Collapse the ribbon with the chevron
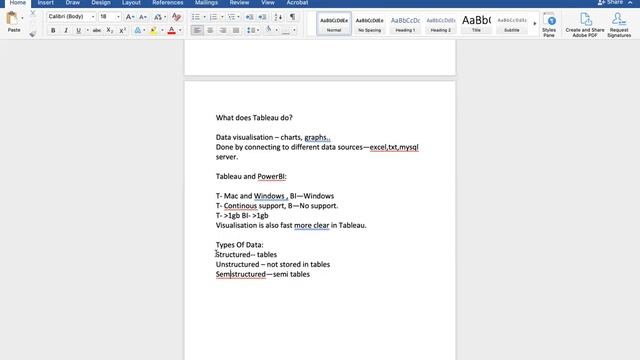Viewport: 640px width, 360px height. pyautogui.click(x=630, y=2)
